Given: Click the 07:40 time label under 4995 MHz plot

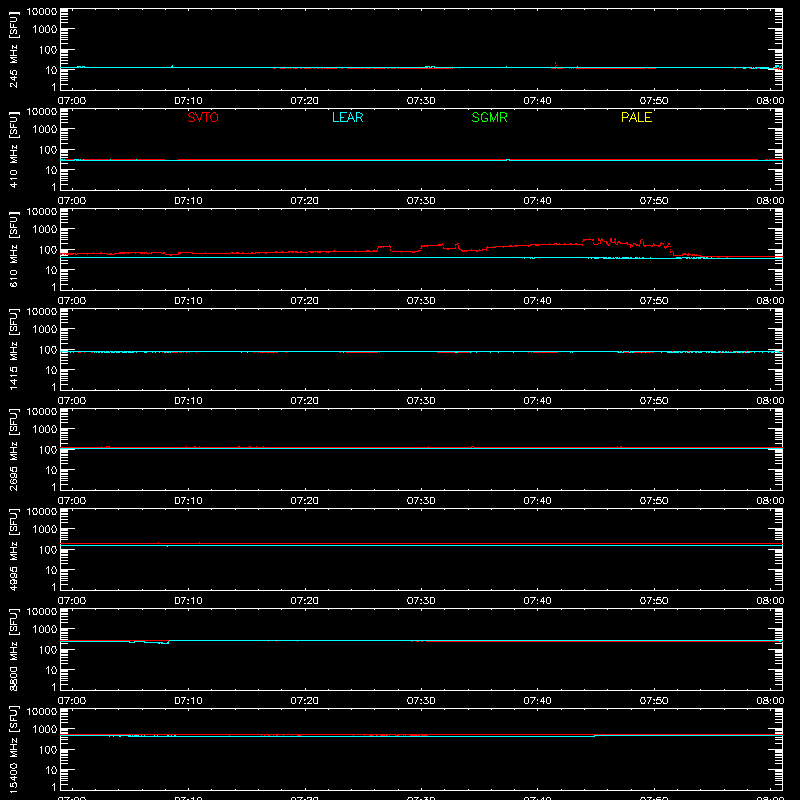Looking at the screenshot, I should (537, 601).
